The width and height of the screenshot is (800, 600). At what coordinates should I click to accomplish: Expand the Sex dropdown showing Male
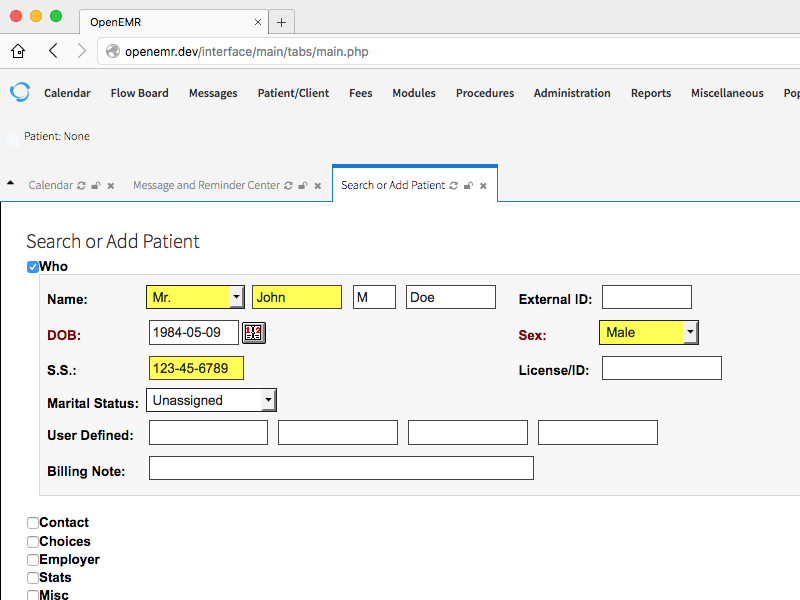point(648,332)
